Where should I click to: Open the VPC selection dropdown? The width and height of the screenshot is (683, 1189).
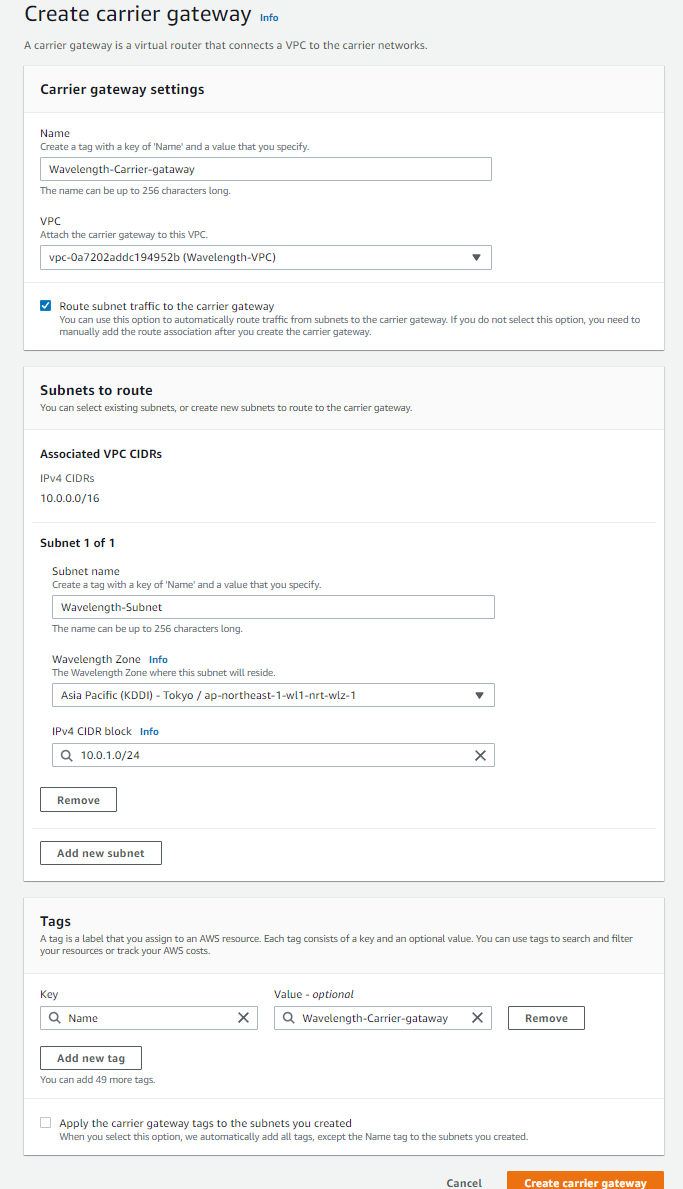coord(265,257)
